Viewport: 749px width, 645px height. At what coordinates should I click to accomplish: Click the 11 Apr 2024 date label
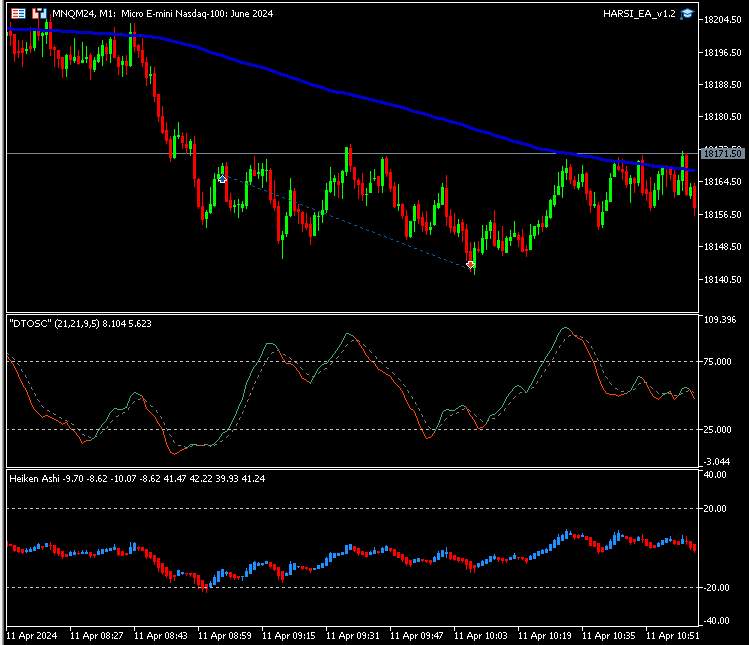[x=32, y=635]
